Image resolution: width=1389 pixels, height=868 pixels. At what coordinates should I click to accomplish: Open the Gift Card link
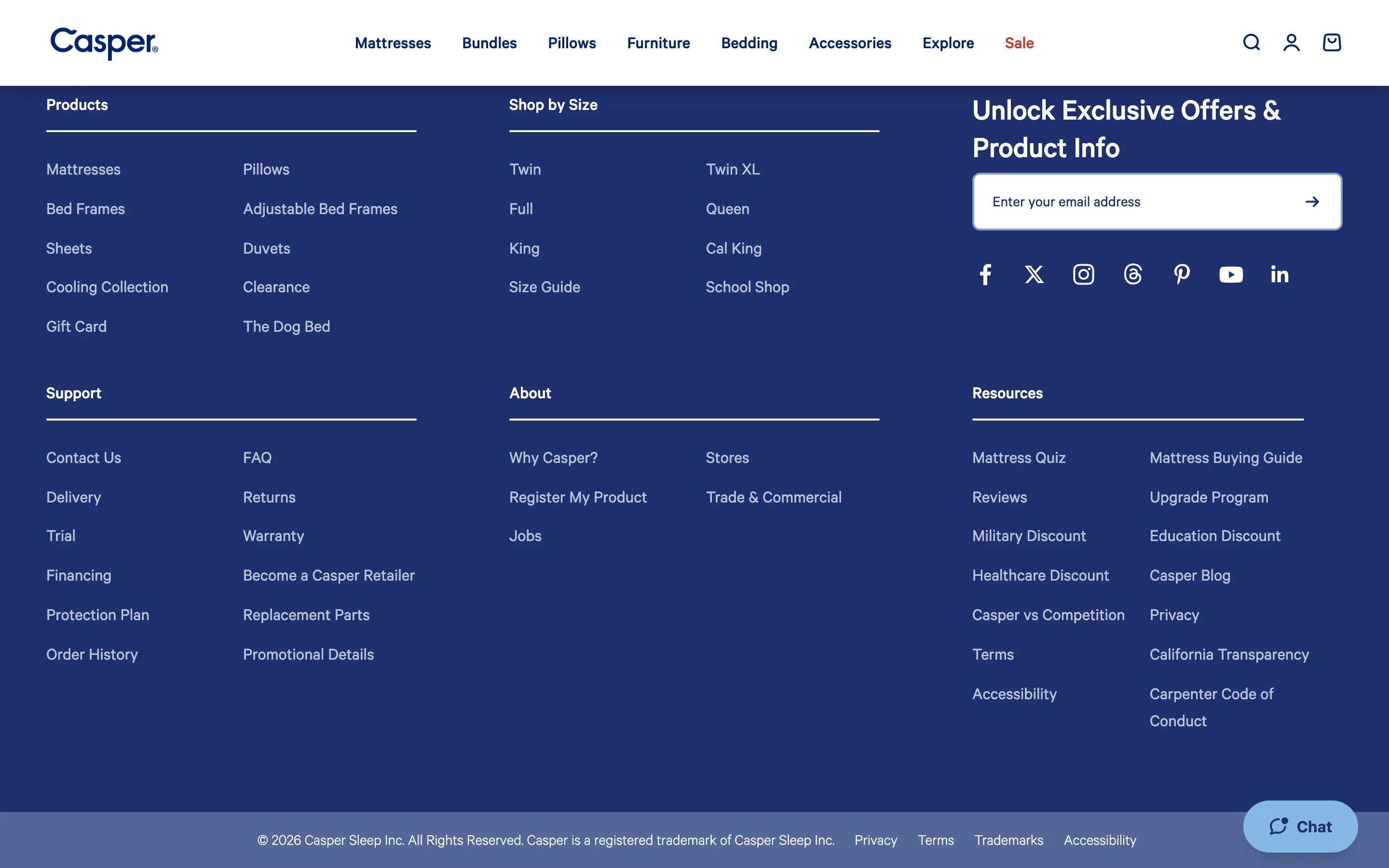[76, 326]
